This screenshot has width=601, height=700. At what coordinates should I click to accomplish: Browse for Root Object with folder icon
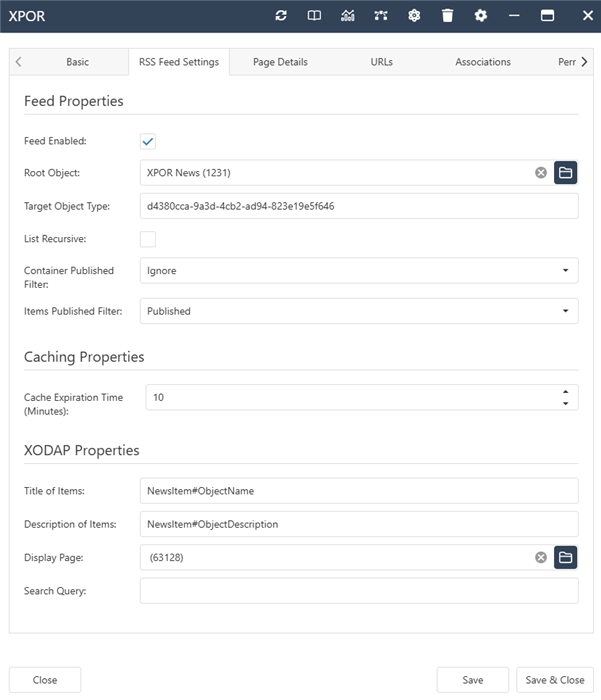566,173
